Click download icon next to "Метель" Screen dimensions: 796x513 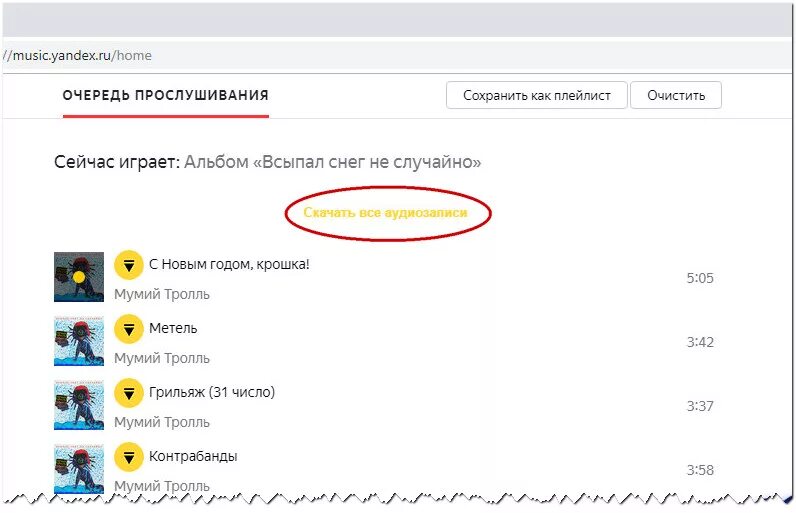[x=128, y=329]
